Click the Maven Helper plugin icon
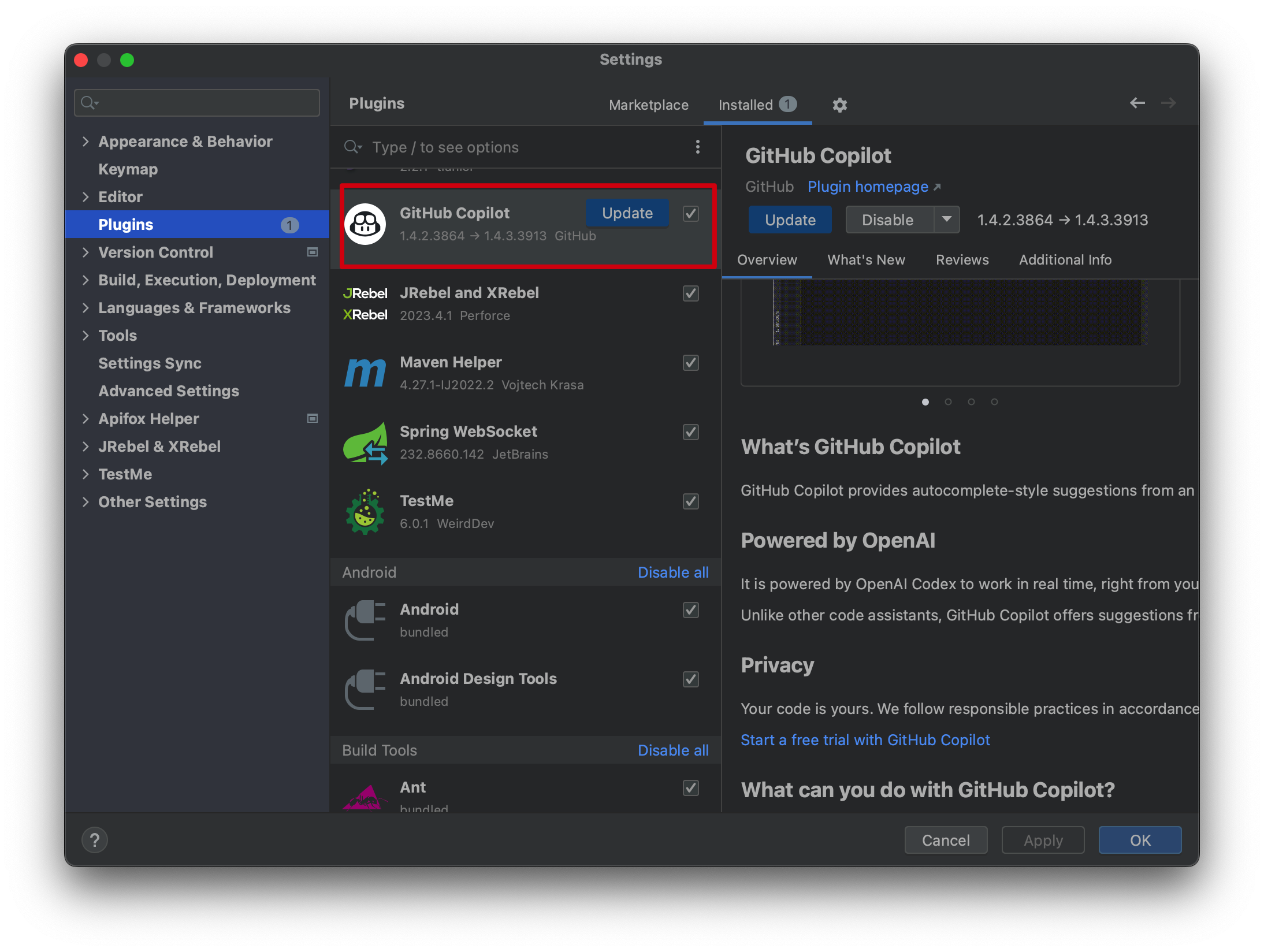1264x952 pixels. tap(365, 373)
